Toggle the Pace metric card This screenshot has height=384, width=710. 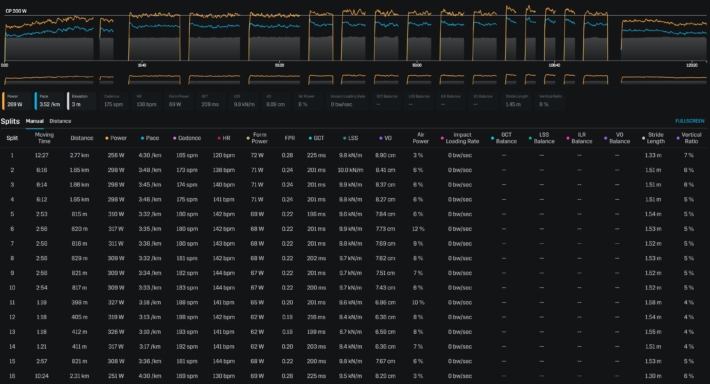click(50, 101)
